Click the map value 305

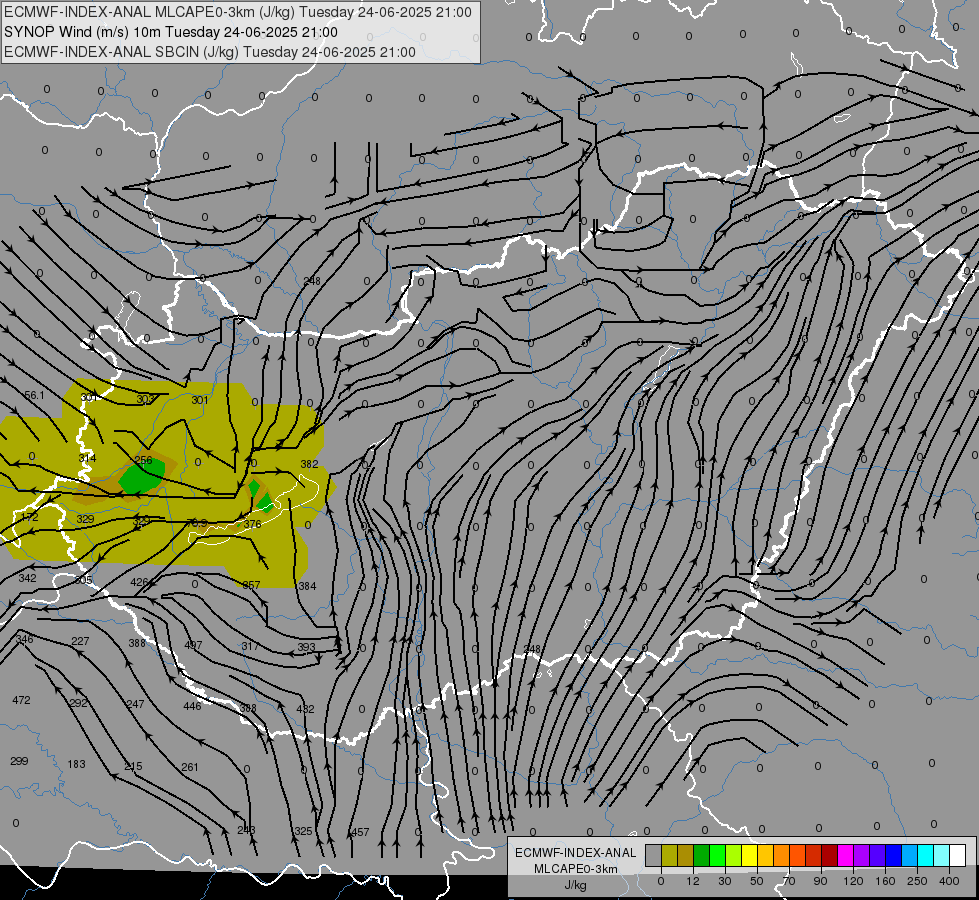coord(83,580)
